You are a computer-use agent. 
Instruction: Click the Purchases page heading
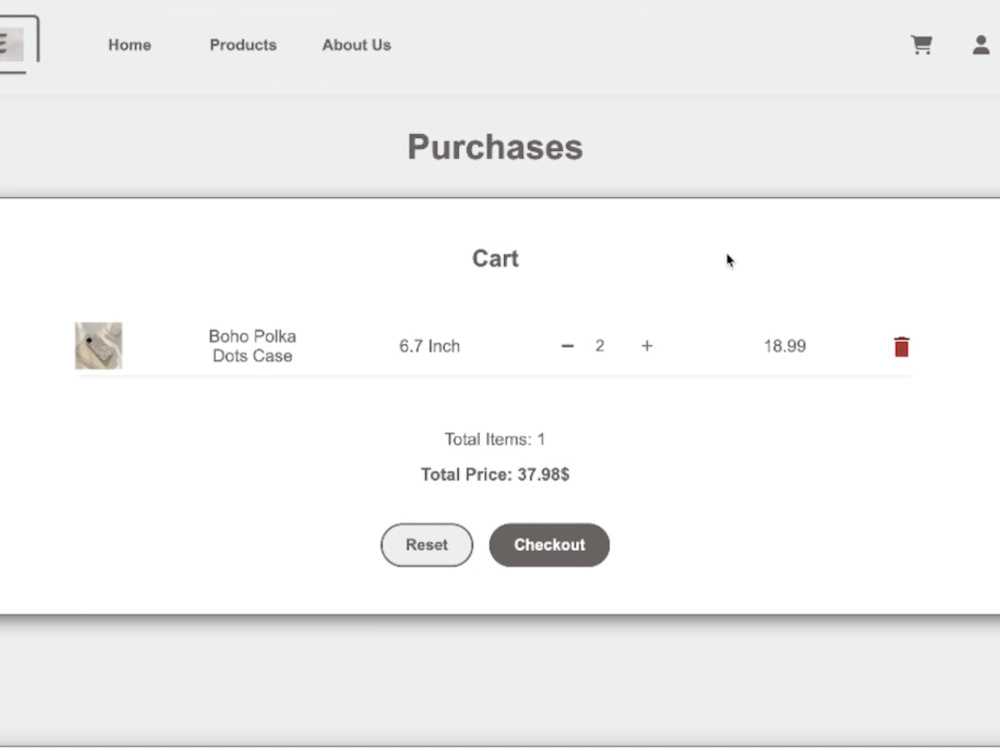(495, 147)
